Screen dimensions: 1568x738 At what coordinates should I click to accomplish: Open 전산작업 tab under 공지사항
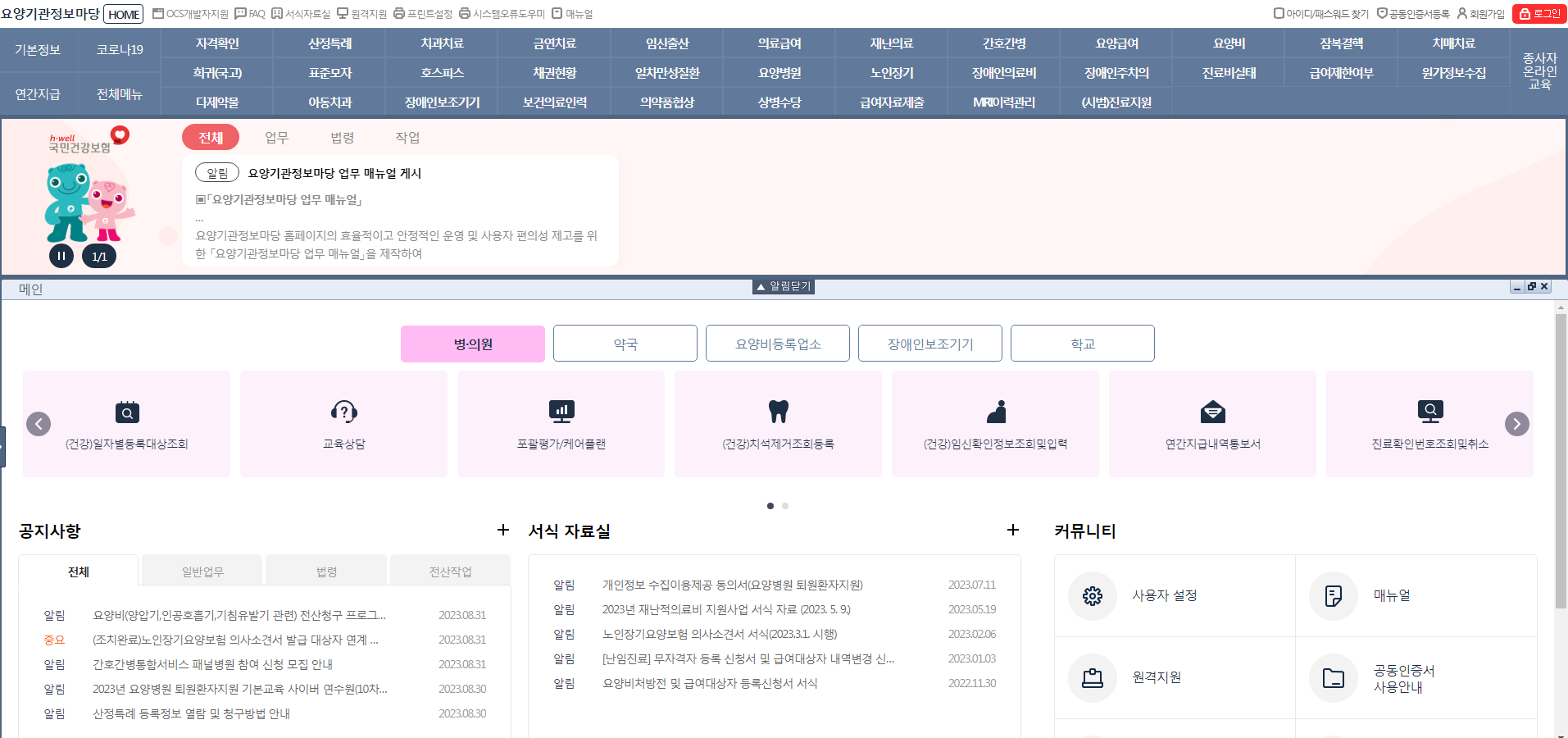(450, 572)
